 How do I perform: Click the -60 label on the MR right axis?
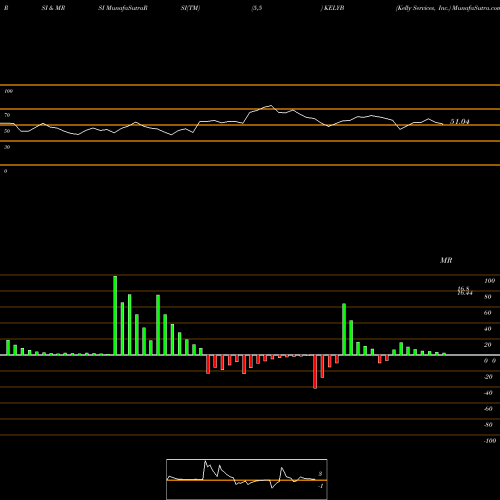[x=488, y=409]
